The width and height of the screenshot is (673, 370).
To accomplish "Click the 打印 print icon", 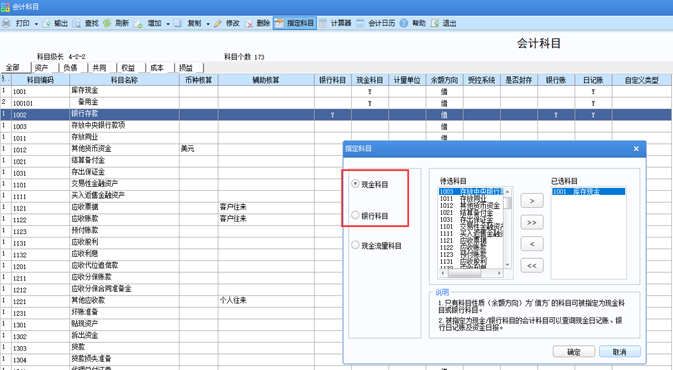I will (x=6, y=23).
